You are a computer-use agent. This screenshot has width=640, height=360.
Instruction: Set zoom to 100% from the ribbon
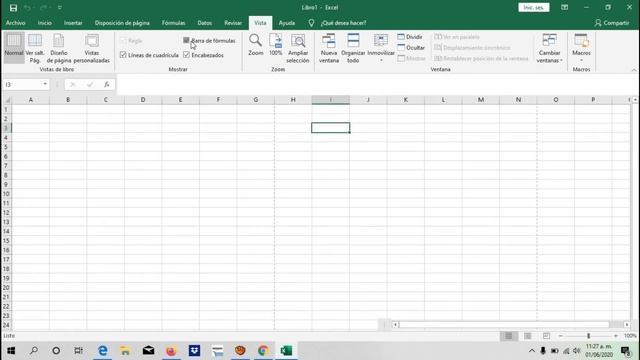(276, 45)
